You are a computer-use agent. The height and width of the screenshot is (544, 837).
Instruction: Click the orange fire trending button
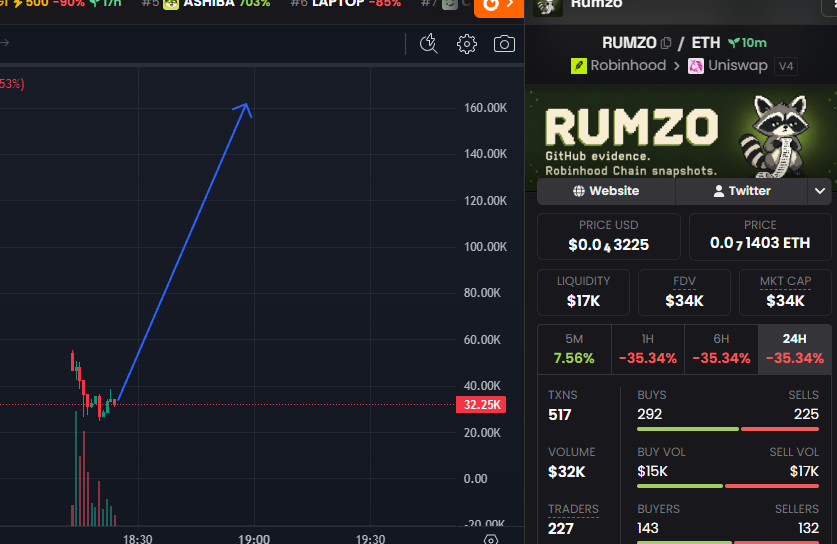tap(499, 6)
